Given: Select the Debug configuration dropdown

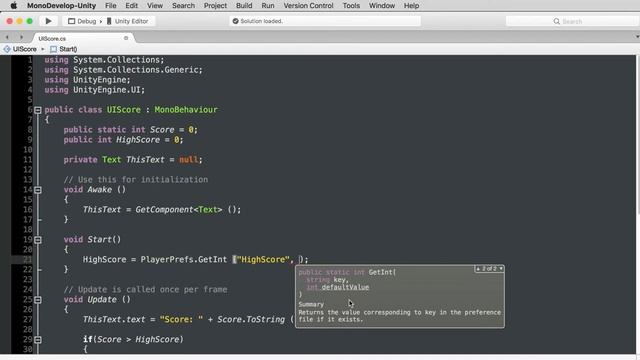Looking at the screenshot, I should point(82,21).
